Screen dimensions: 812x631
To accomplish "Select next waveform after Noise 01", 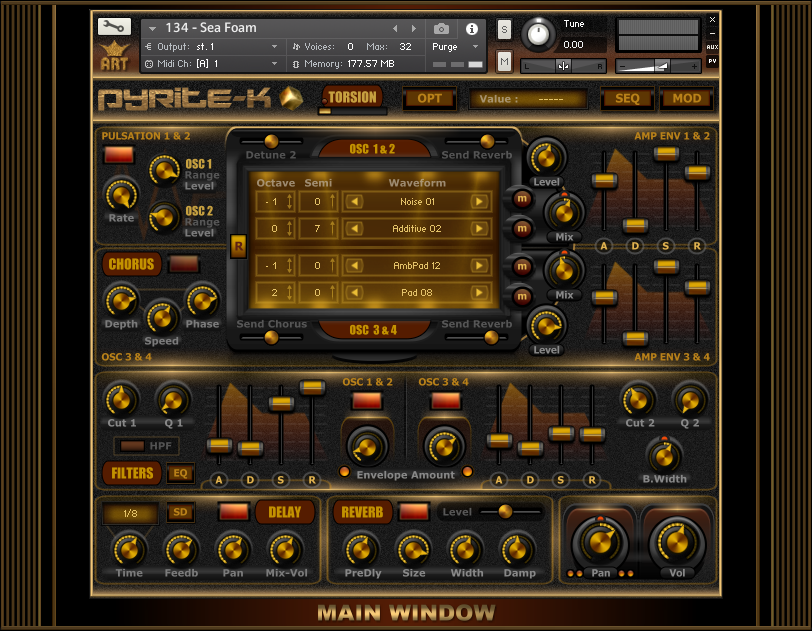I will click(480, 202).
